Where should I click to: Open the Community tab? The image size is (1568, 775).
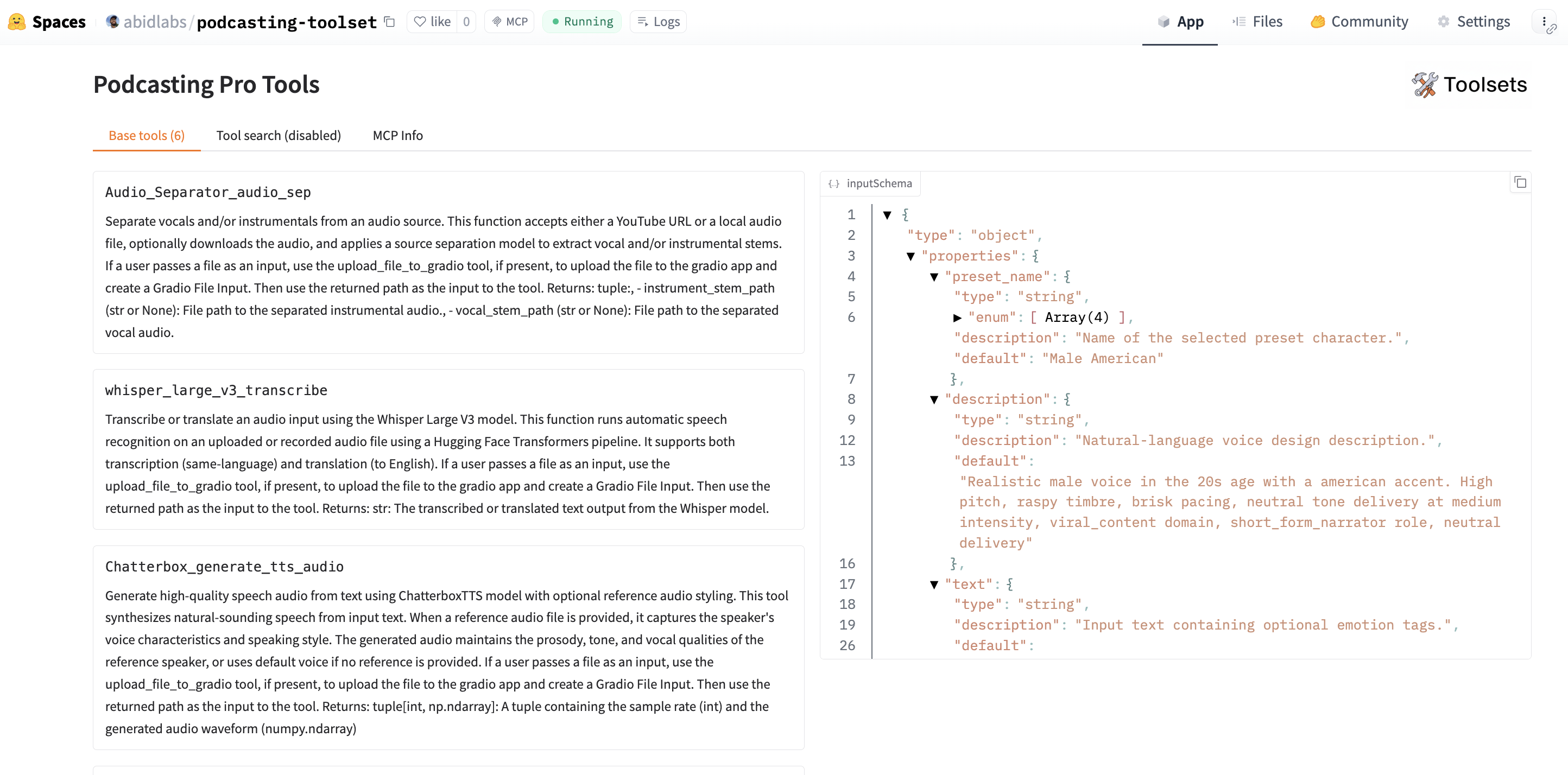click(1358, 22)
